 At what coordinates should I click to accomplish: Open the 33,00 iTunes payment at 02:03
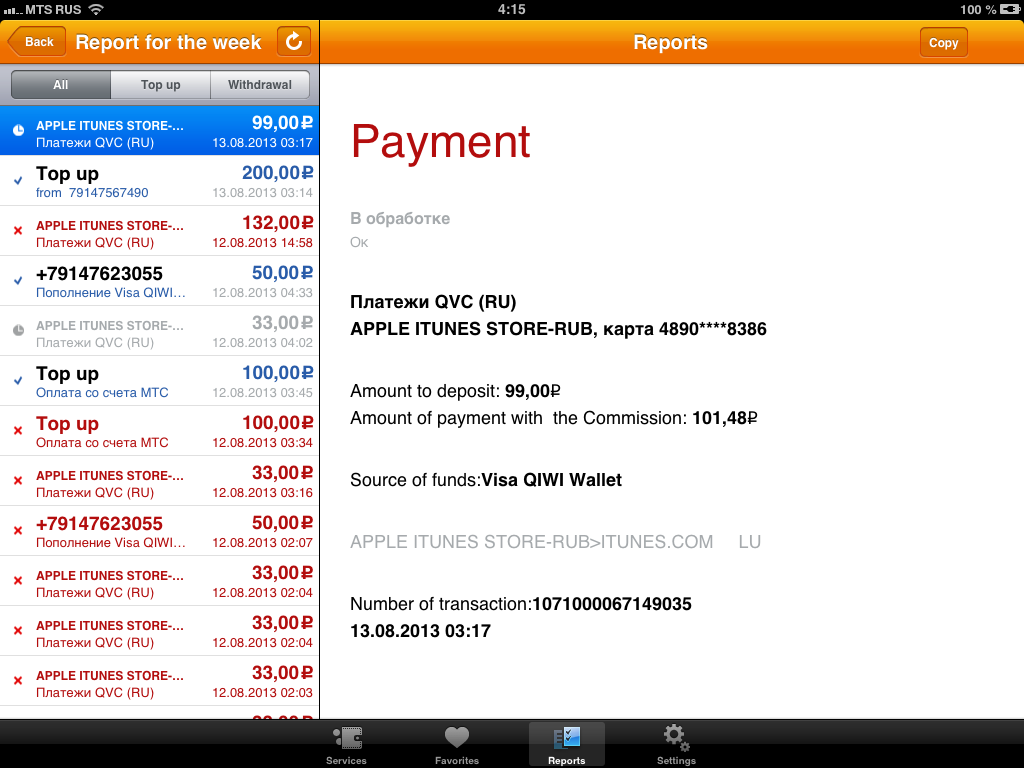[159, 681]
